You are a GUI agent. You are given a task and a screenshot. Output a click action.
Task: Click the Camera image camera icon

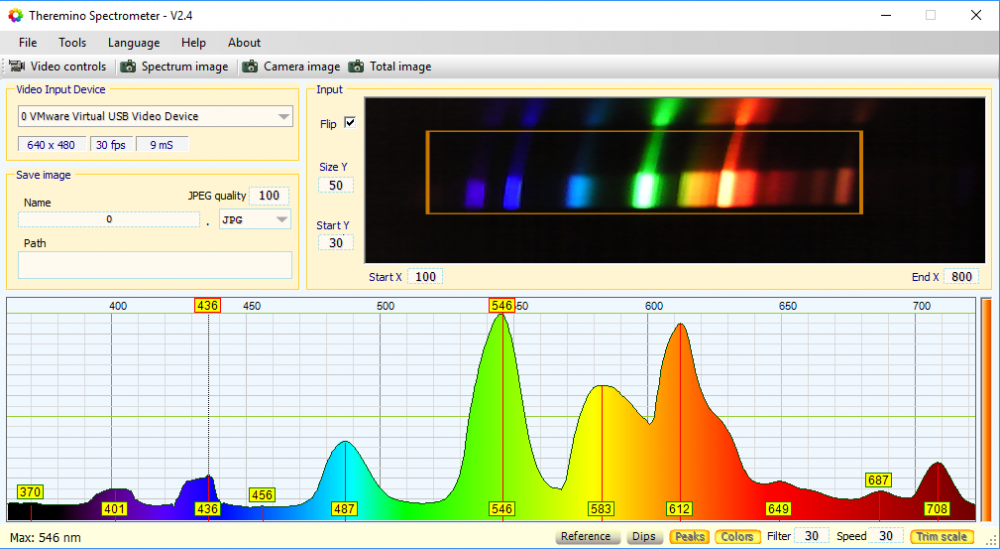click(x=251, y=66)
